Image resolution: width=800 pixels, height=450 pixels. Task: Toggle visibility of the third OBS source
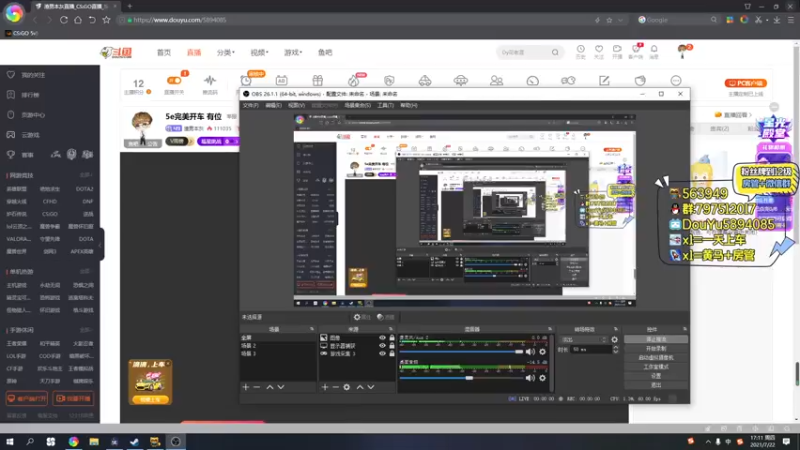pos(382,354)
